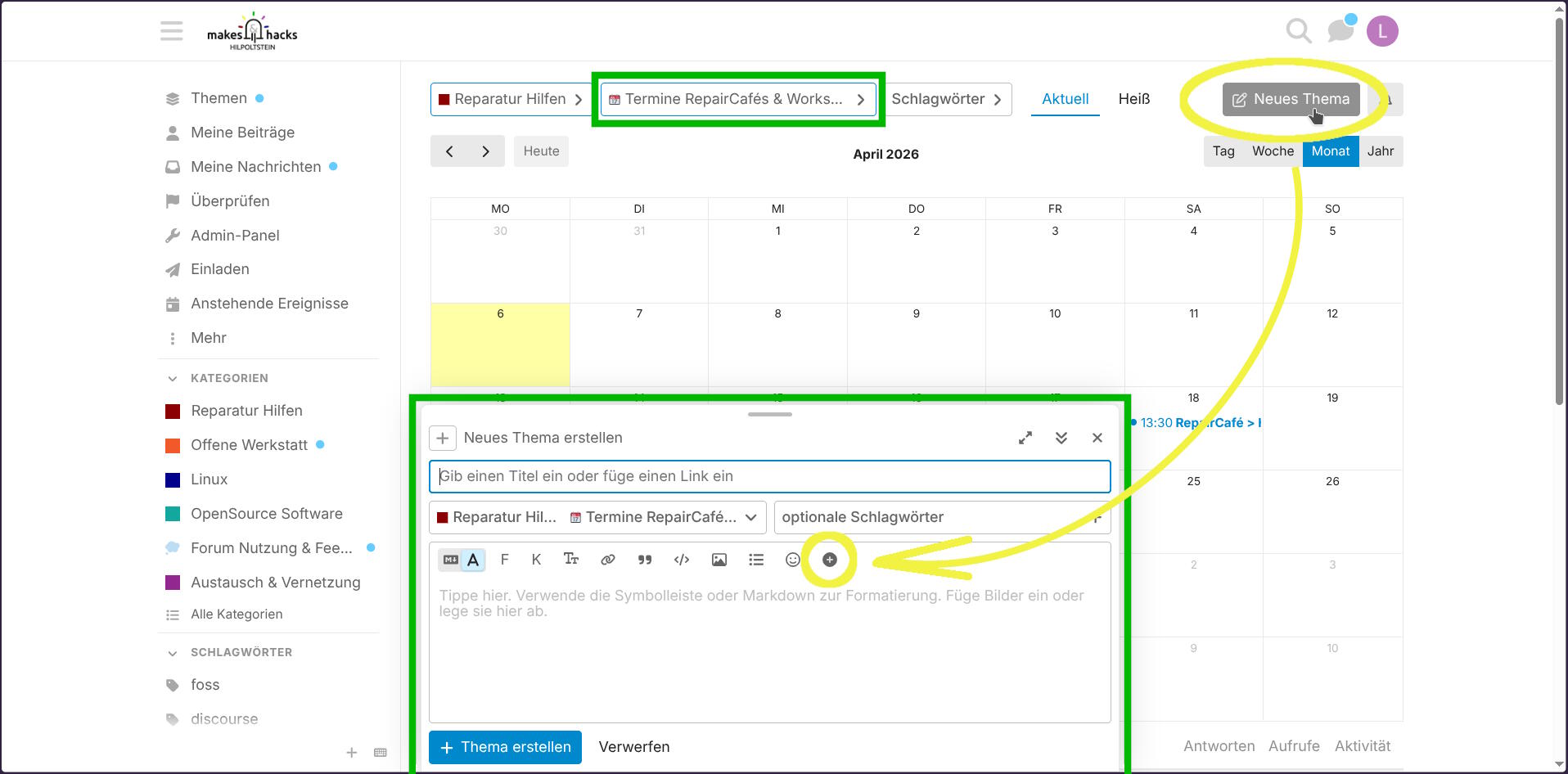Switch editor to Markdown mode
The height and width of the screenshot is (774, 1568).
point(450,560)
